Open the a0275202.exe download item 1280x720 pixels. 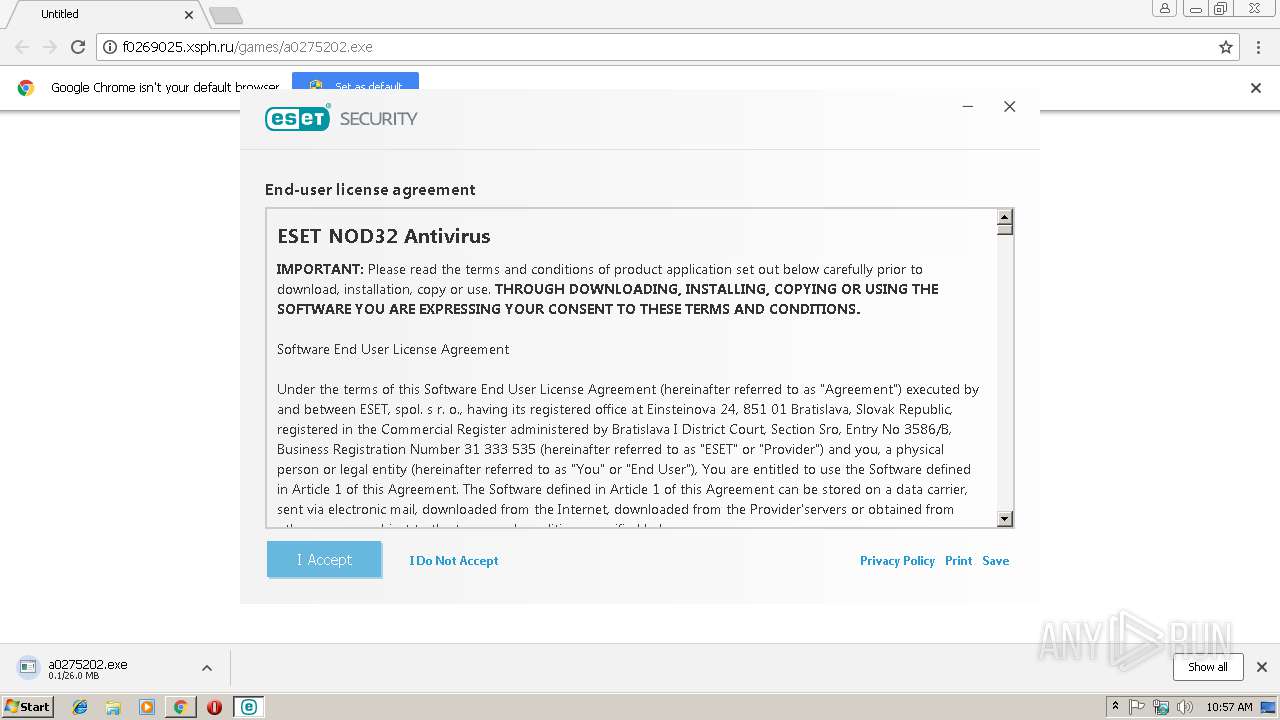point(88,668)
